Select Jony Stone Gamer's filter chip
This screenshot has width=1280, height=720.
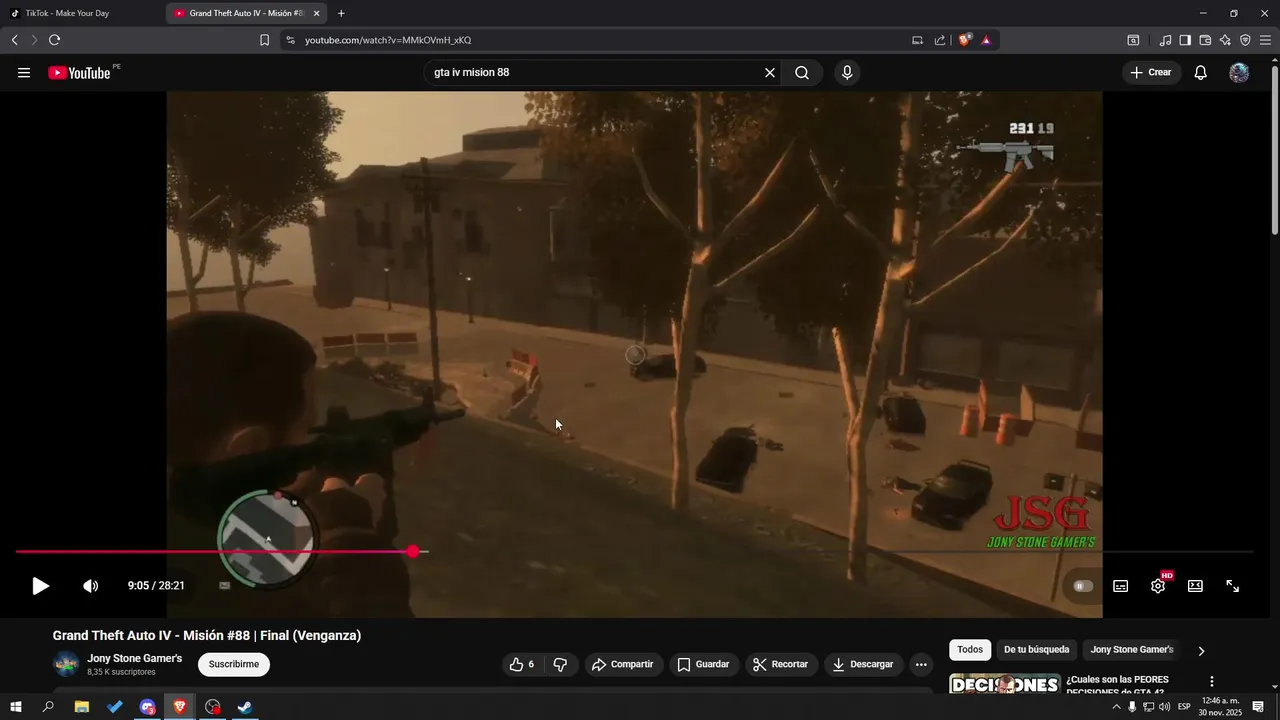click(1132, 650)
